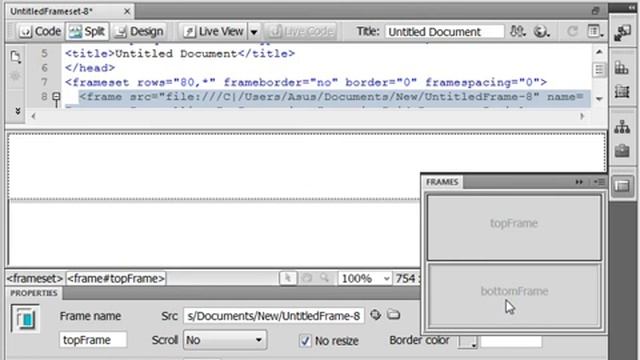The image size is (640, 360).
Task: Select the Frames panel tab
Action: pos(442,182)
